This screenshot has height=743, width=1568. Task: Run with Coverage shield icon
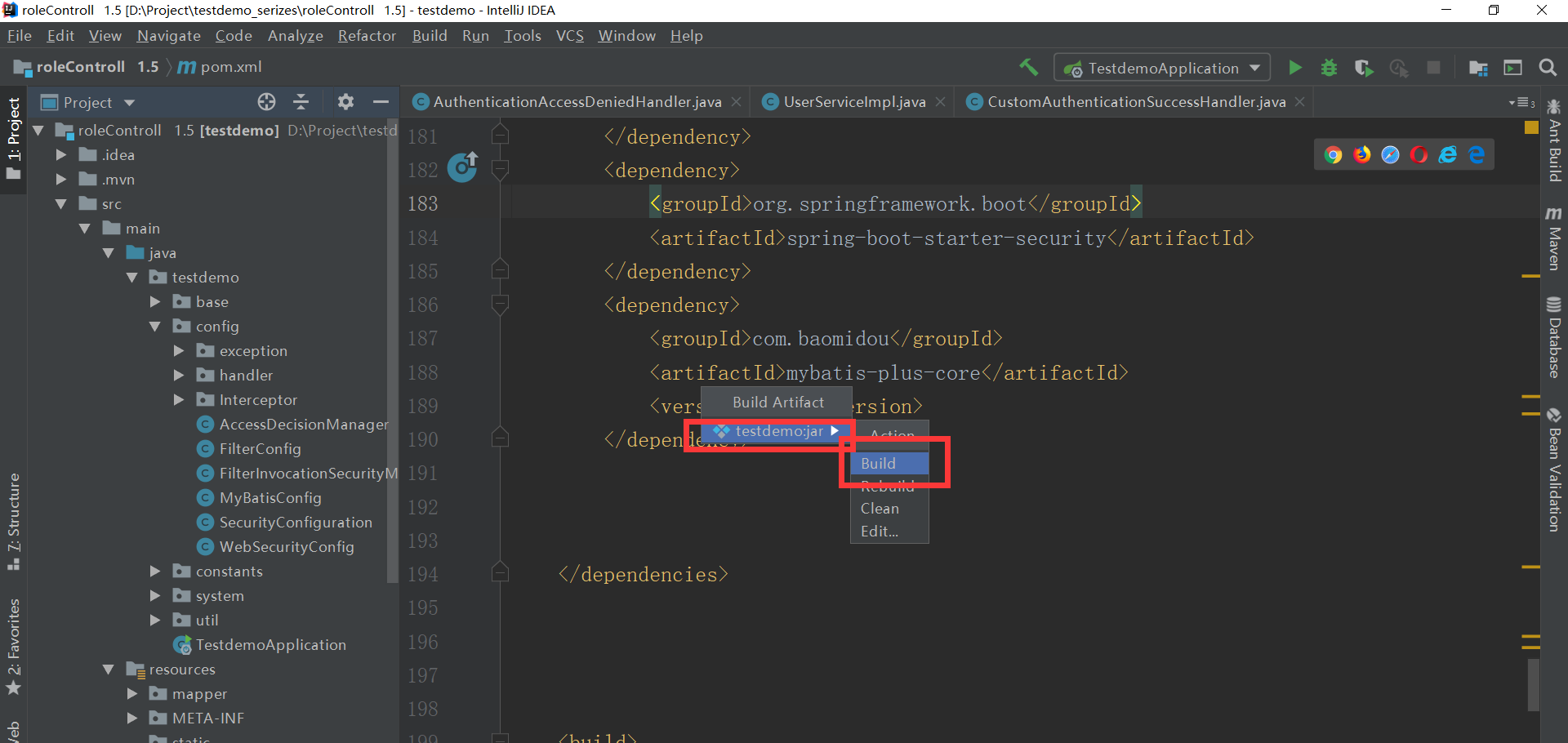click(1364, 68)
